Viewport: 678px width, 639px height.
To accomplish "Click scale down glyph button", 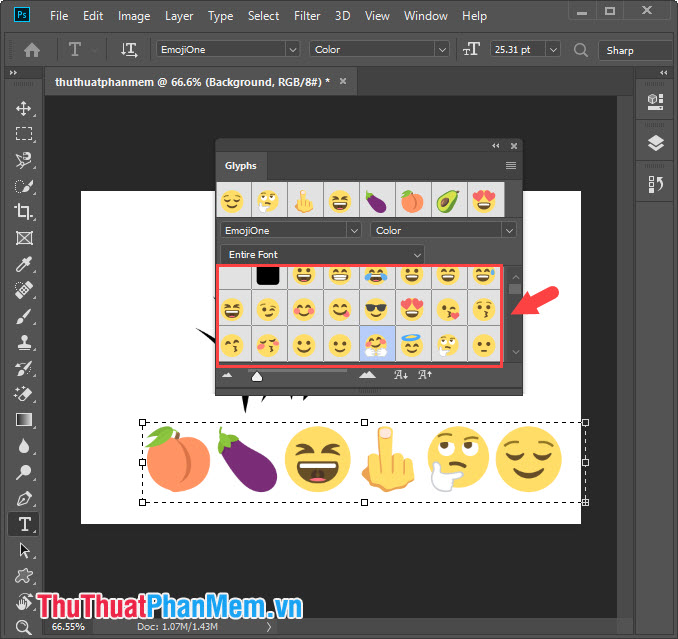I will [401, 374].
